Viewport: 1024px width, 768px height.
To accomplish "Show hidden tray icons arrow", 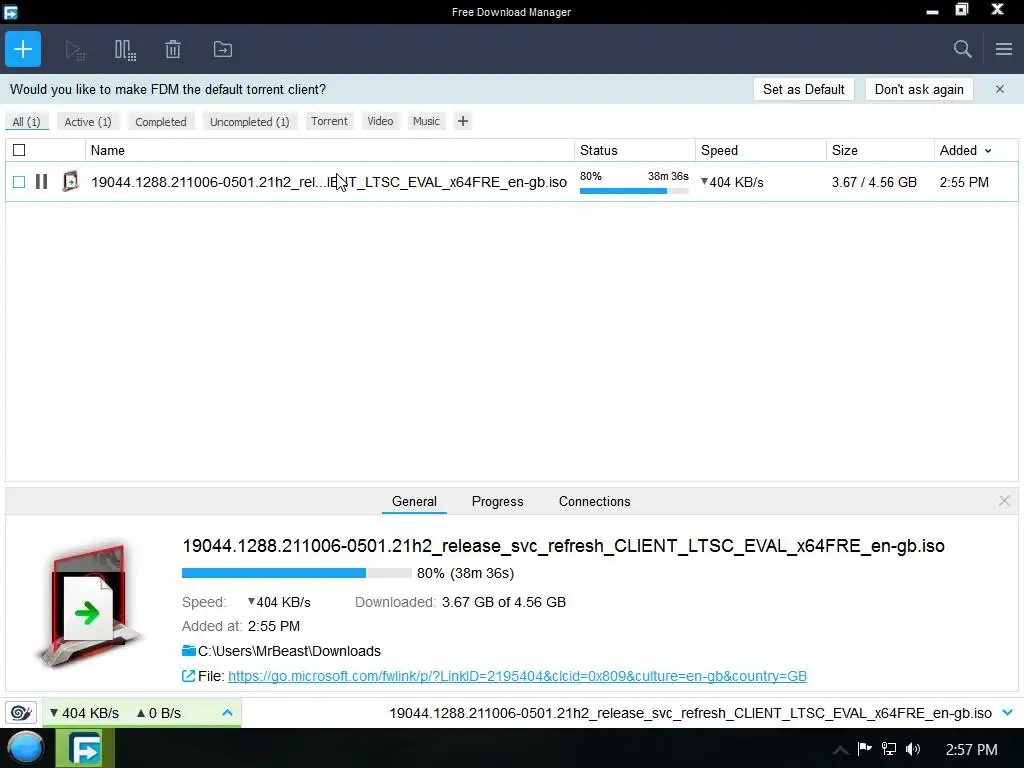I will click(x=840, y=750).
